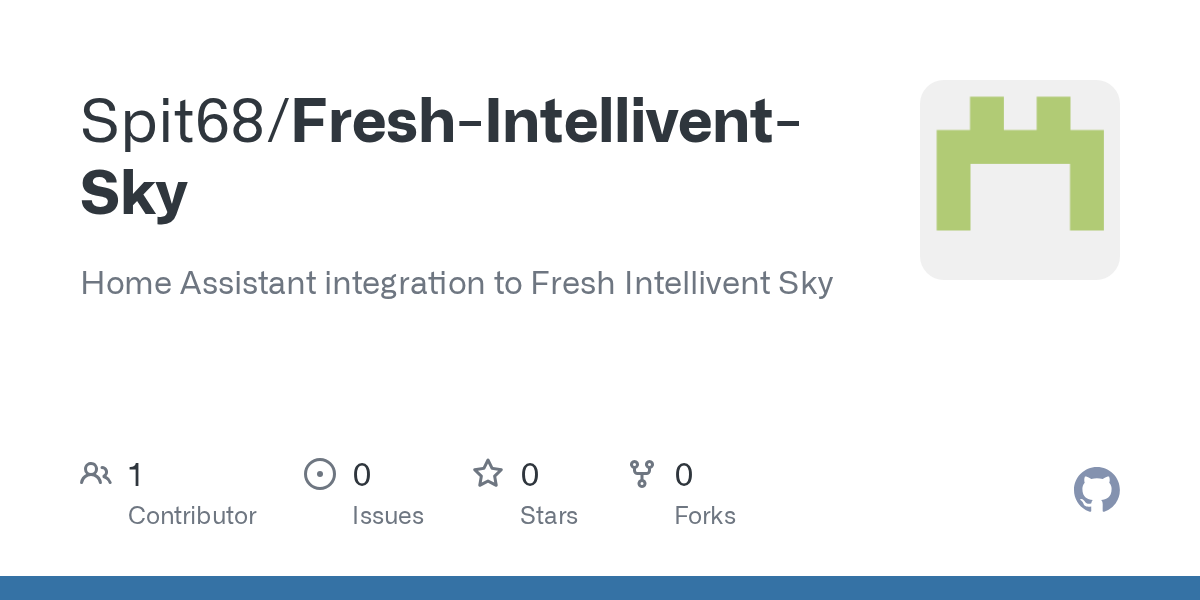Click the issues count 0
Screen dimensions: 1200x600
point(362,474)
